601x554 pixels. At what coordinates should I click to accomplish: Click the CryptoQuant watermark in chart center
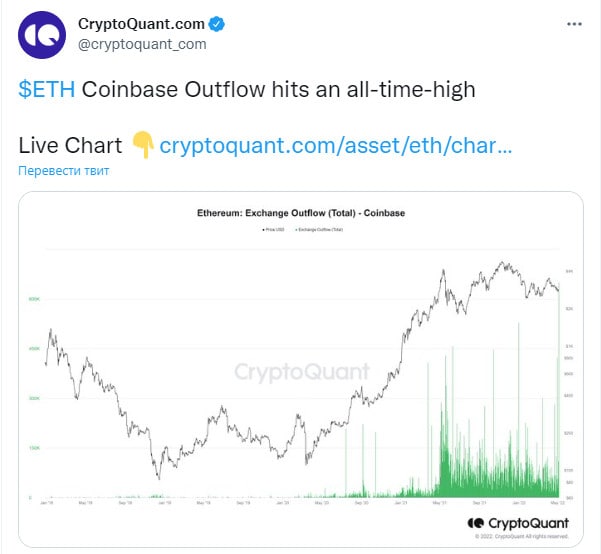click(x=302, y=372)
